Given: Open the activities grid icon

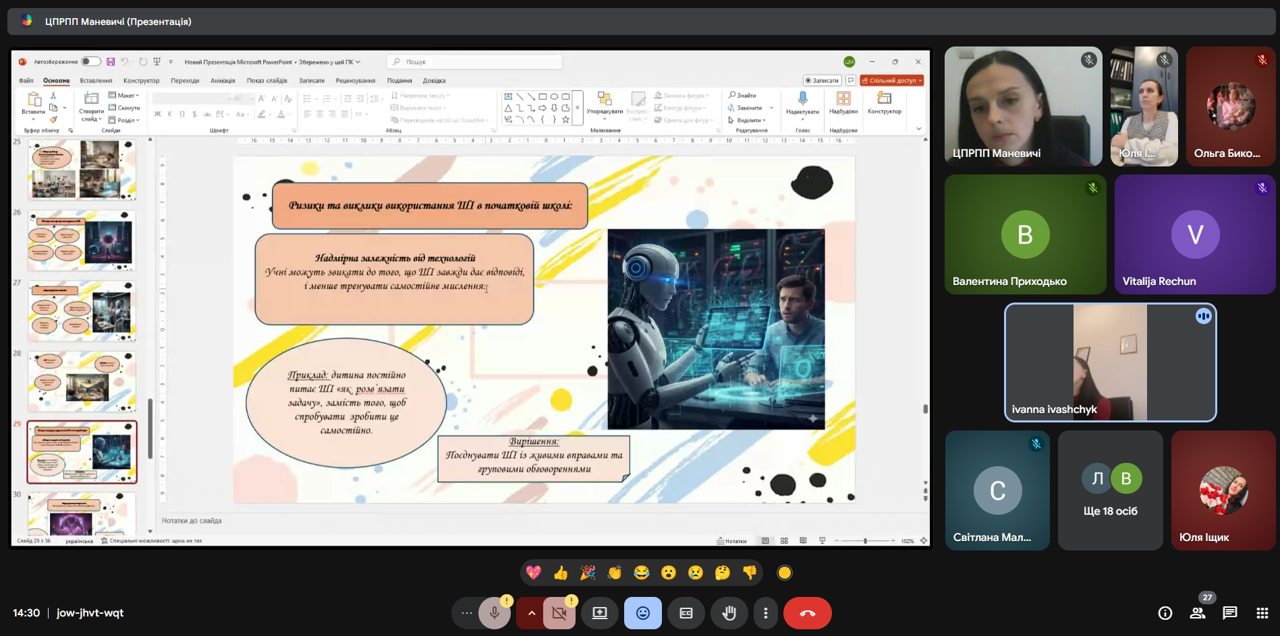Looking at the screenshot, I should point(1262,613).
